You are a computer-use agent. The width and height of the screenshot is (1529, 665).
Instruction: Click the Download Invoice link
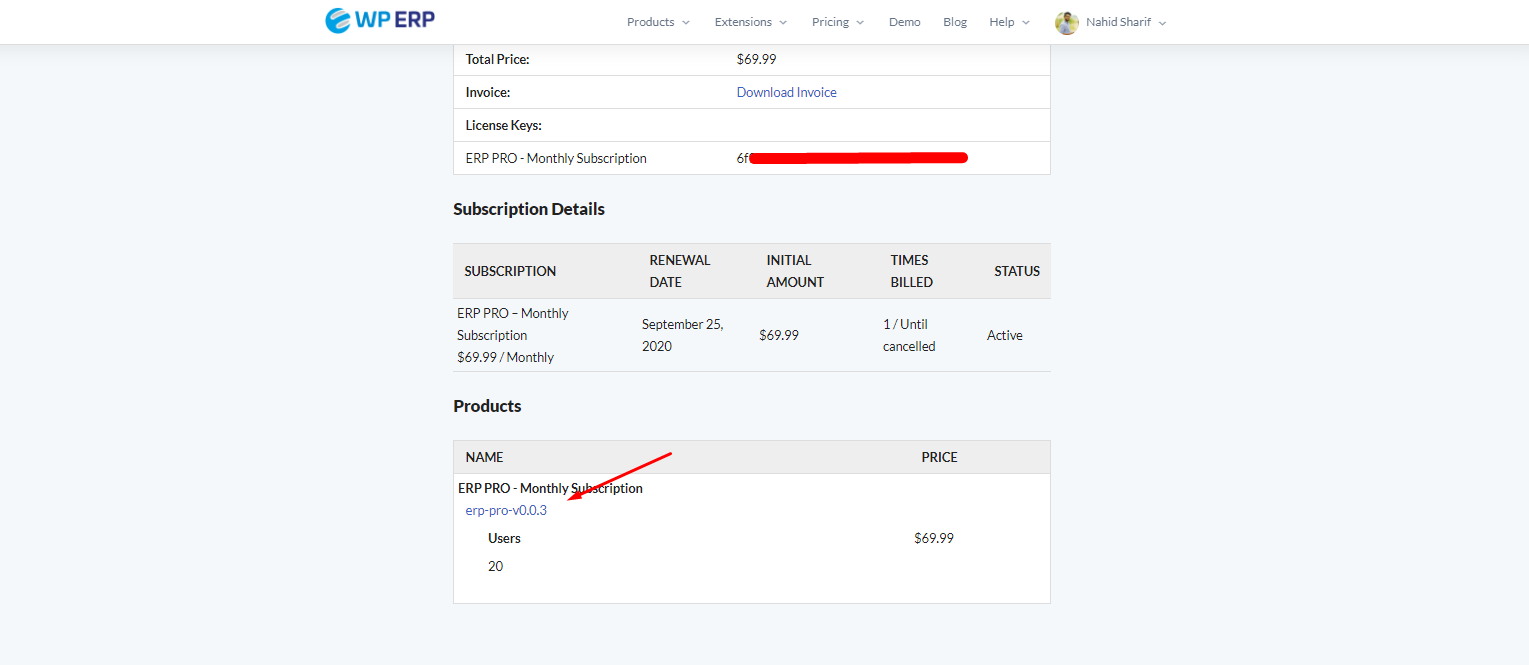coord(786,91)
